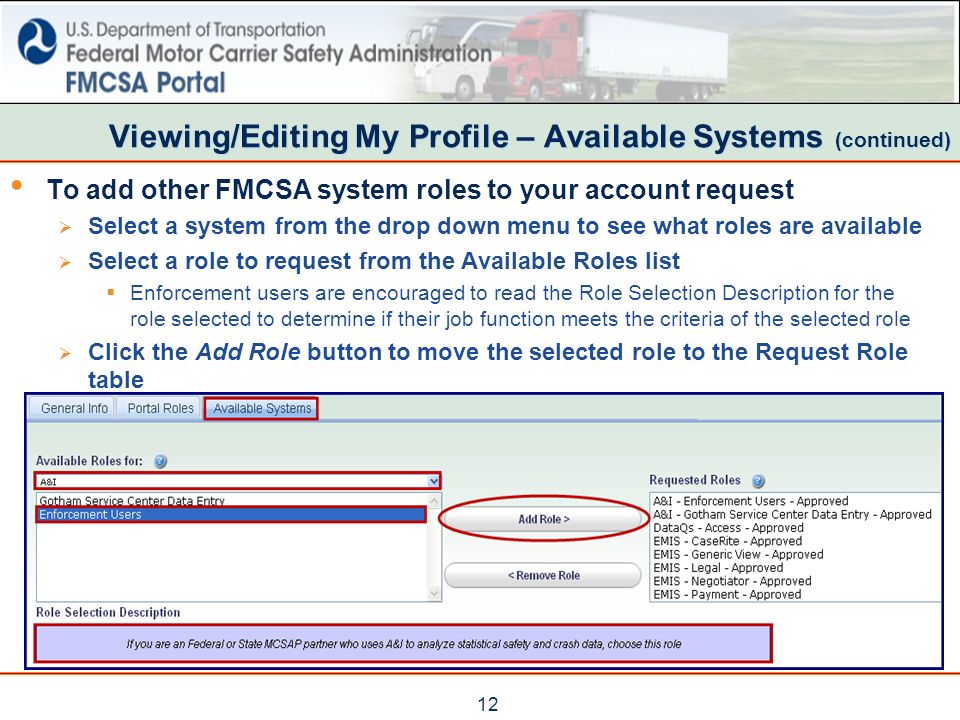Select DataQs - Access - Approved entry

(x=728, y=528)
